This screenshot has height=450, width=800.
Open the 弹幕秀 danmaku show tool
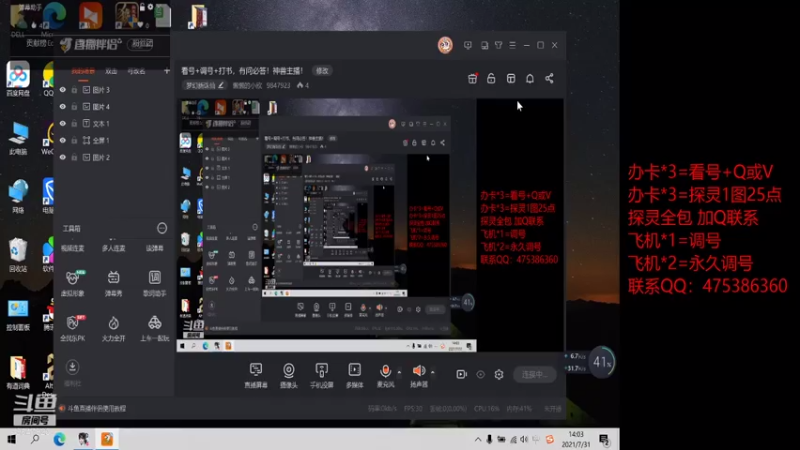tap(113, 283)
